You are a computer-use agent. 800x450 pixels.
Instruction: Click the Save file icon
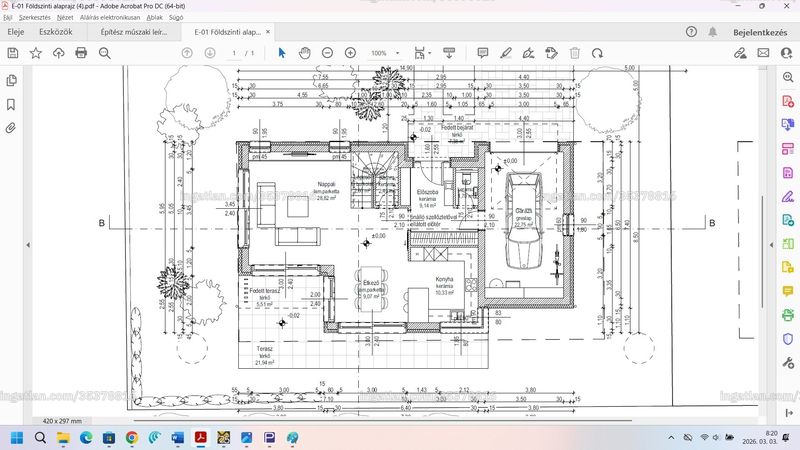13,53
